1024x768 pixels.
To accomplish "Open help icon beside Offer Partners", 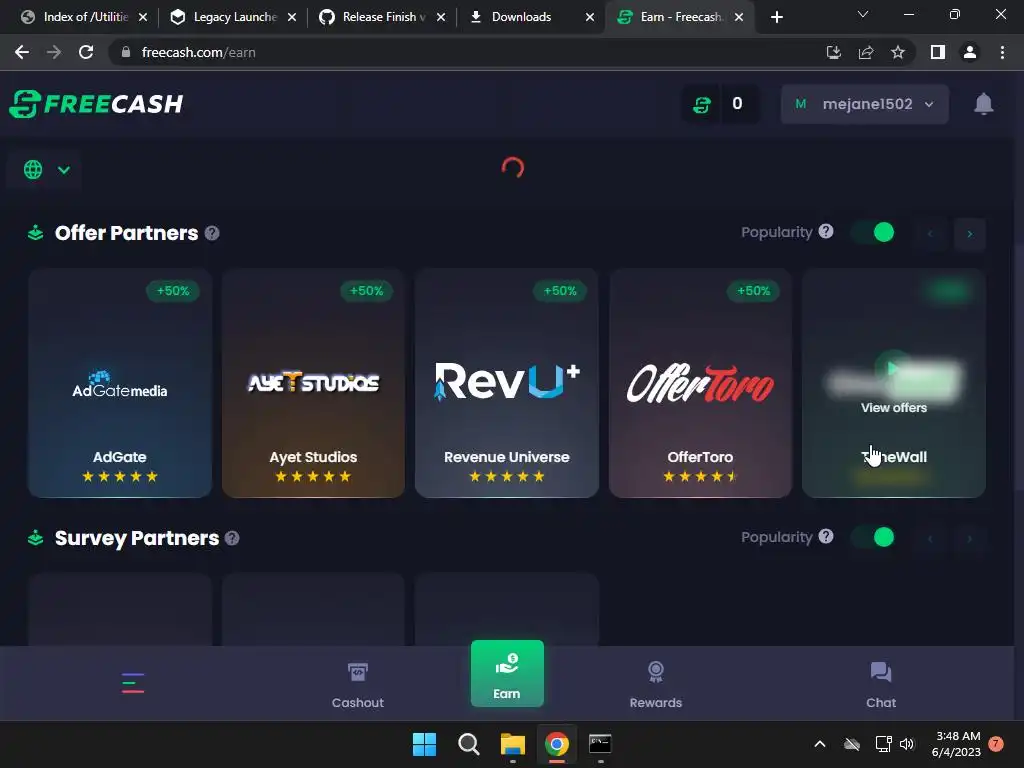I will [212, 233].
